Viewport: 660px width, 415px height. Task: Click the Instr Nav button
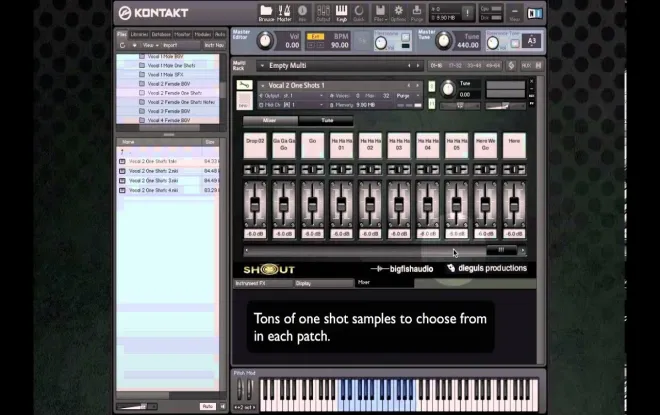coord(214,45)
